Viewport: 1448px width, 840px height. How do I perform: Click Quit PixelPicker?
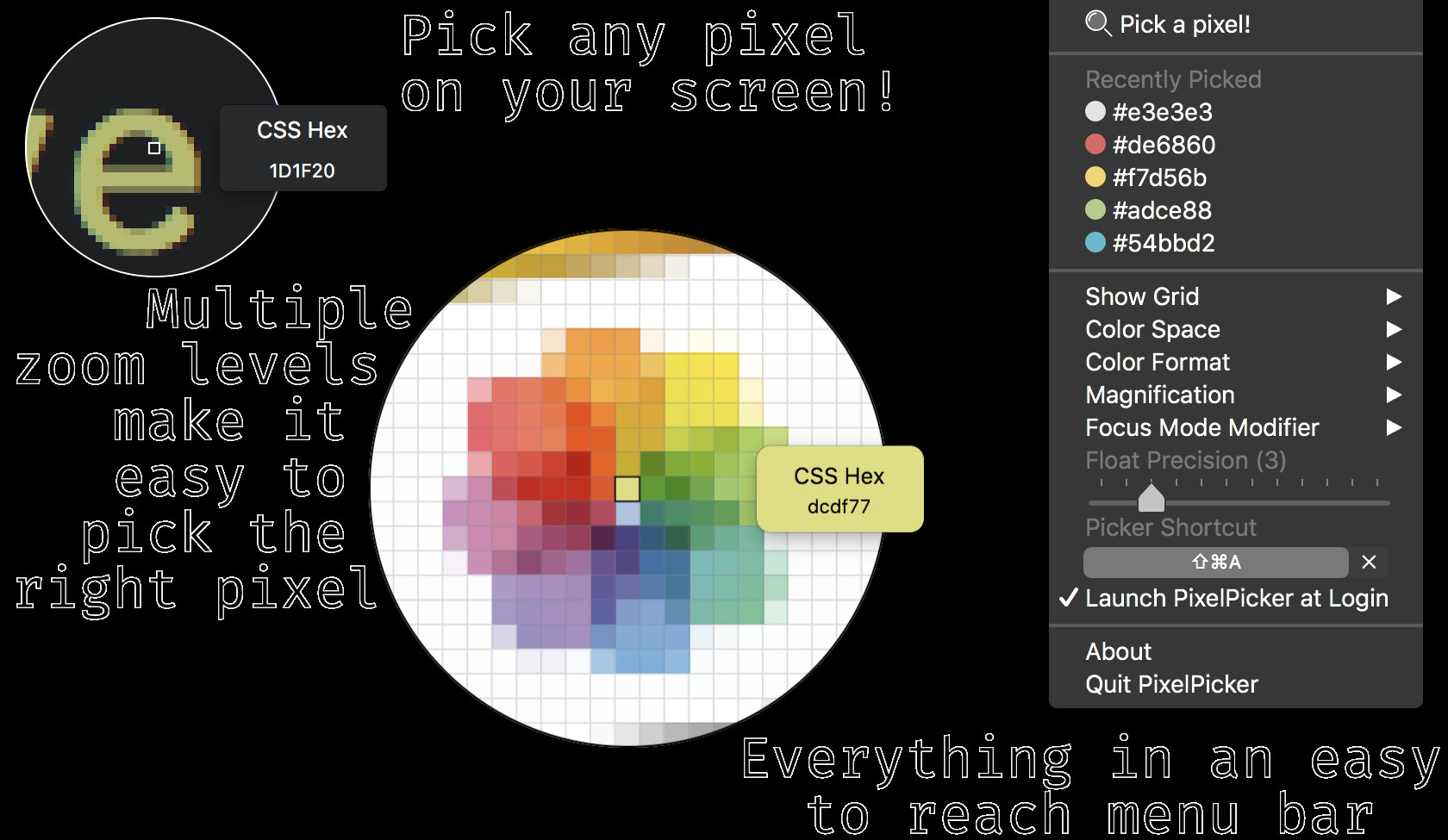(1171, 684)
